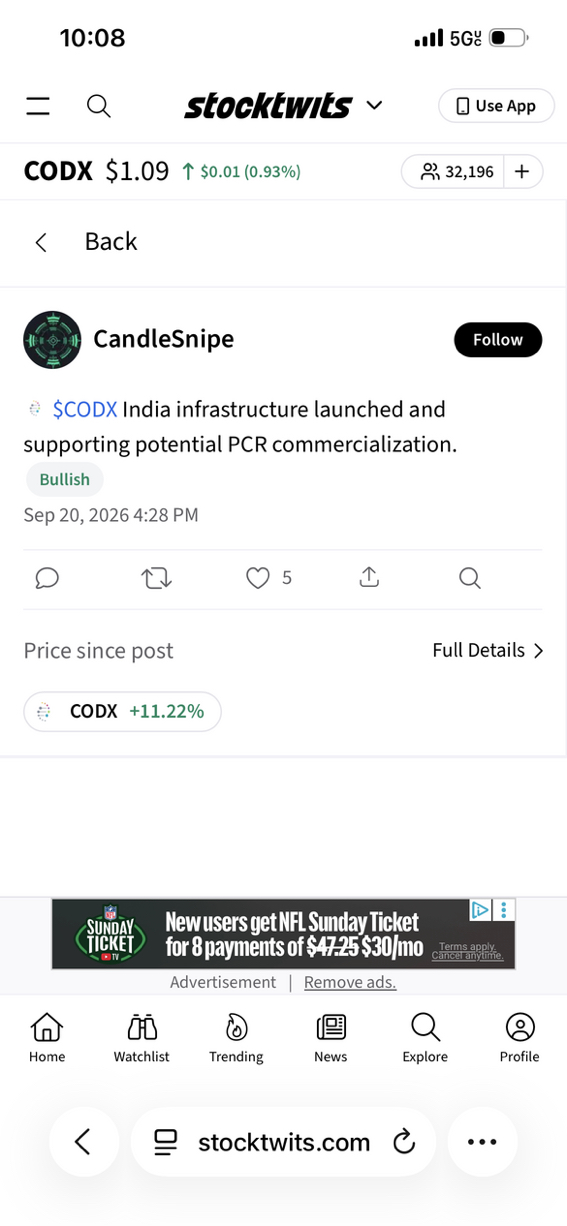Tap the CODX +11.22% price chip

click(122, 712)
